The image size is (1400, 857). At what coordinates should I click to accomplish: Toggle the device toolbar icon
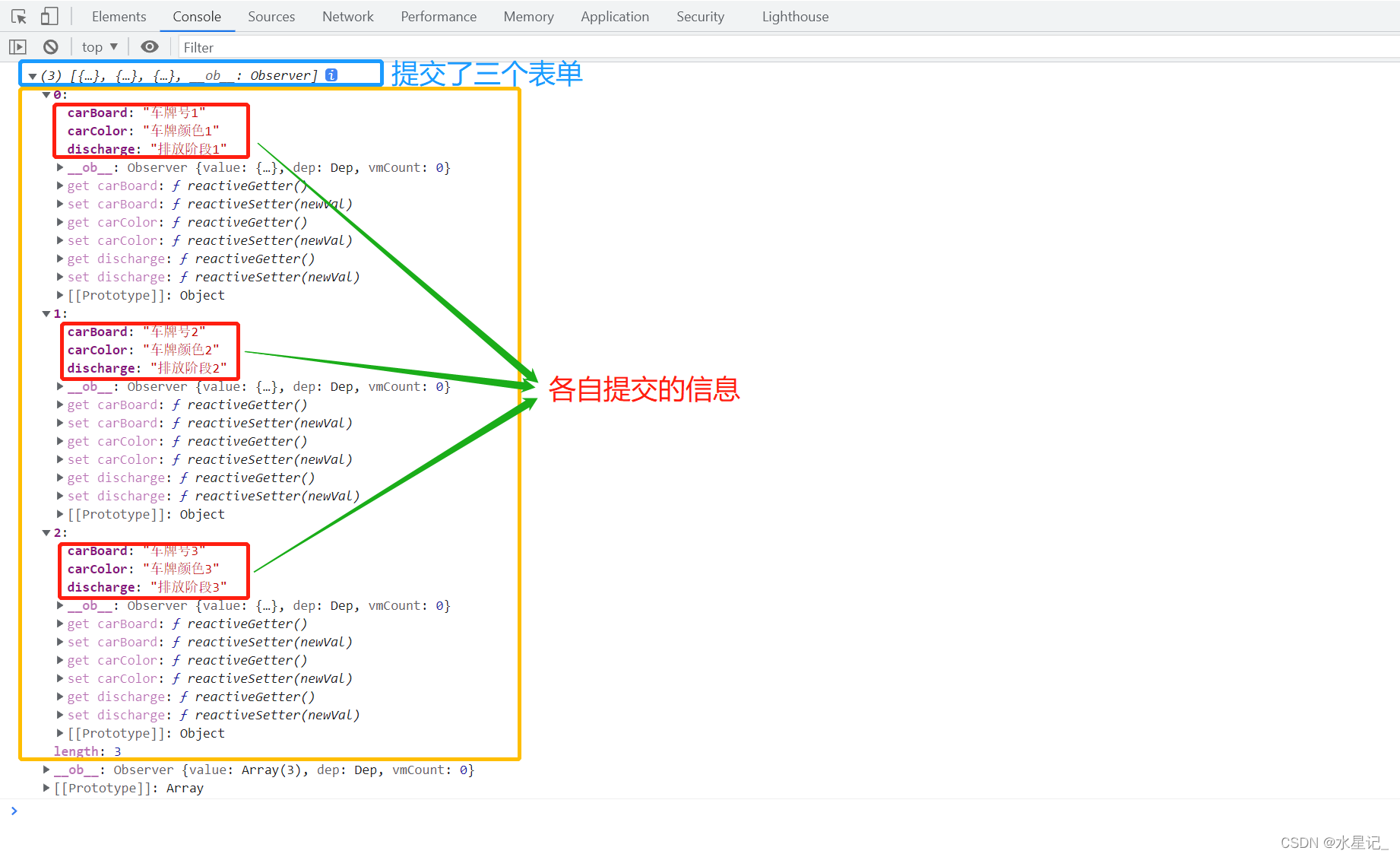[49, 16]
